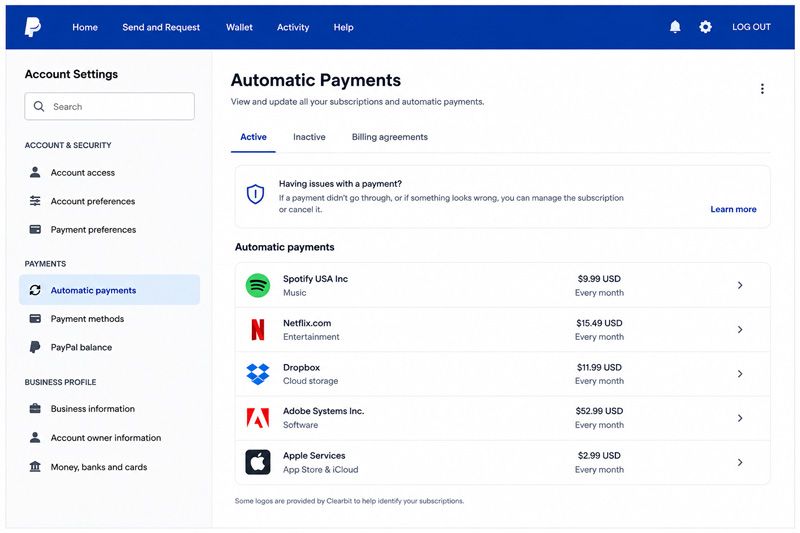Click the Learn more link
Image resolution: width=800 pixels, height=533 pixels.
click(733, 209)
